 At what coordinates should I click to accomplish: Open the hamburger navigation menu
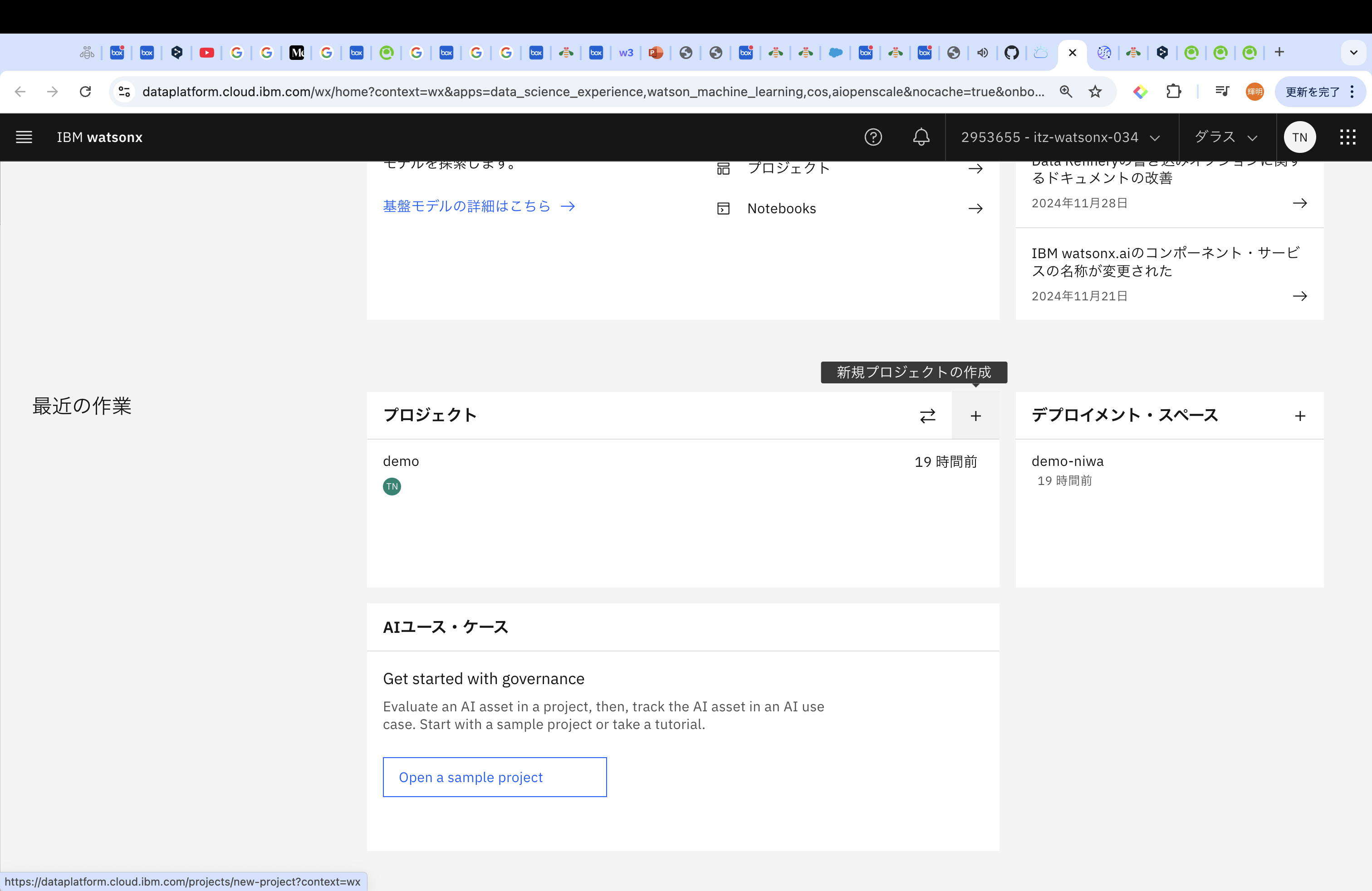24,137
